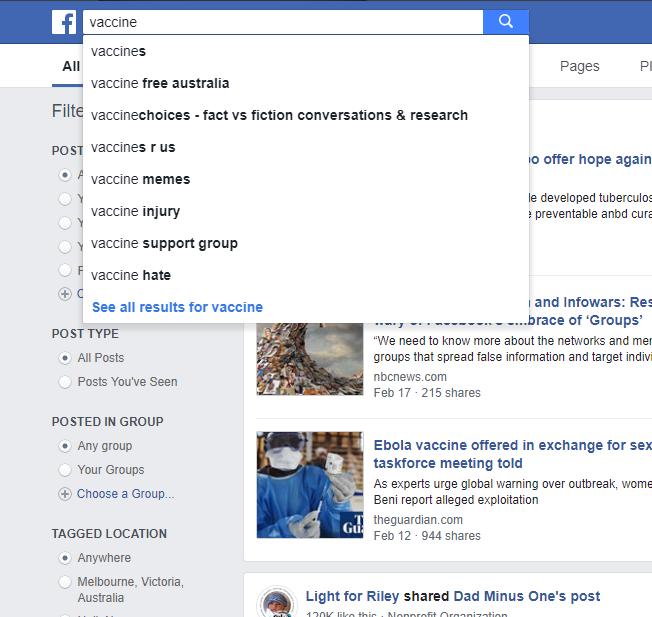The height and width of the screenshot is (617, 652).
Task: Select Melbourne, Victoria, Australia location filter
Action: pos(66,582)
